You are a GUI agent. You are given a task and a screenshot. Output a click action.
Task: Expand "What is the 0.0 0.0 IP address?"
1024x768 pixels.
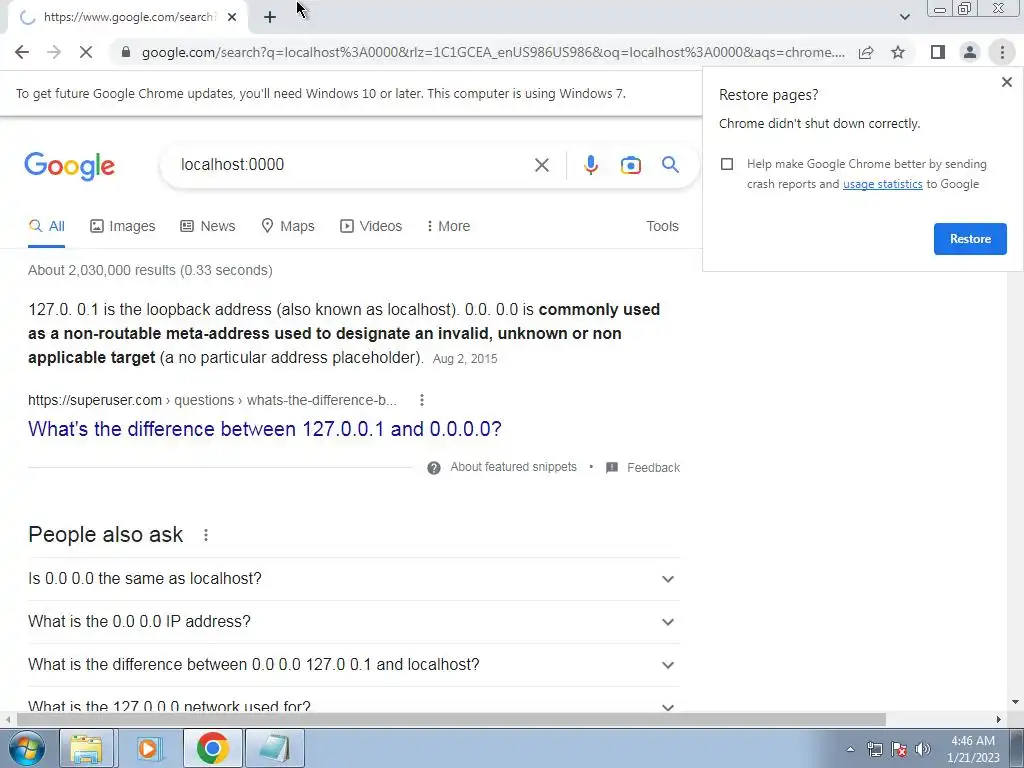353,622
